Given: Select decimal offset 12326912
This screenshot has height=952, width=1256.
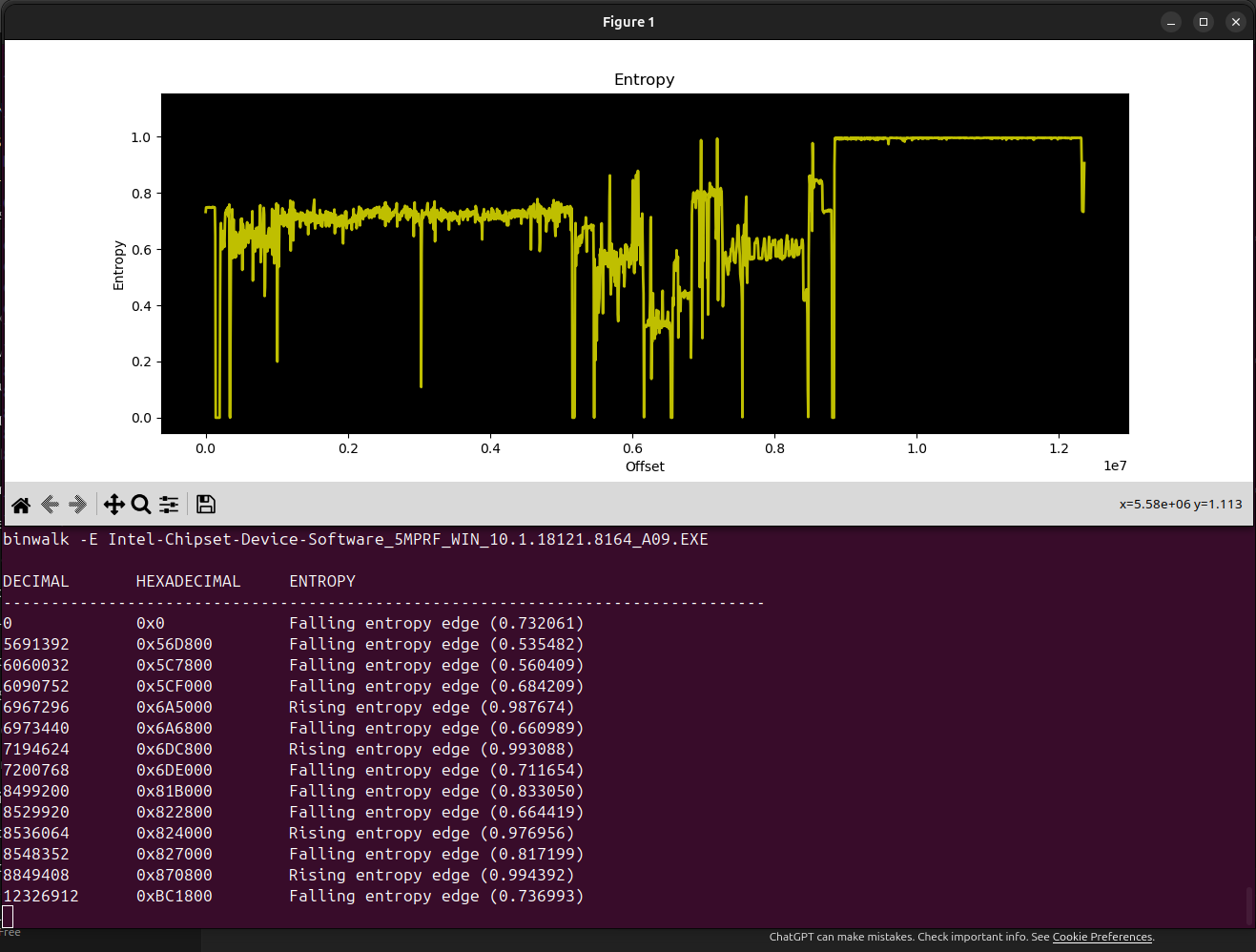Looking at the screenshot, I should pos(41,896).
